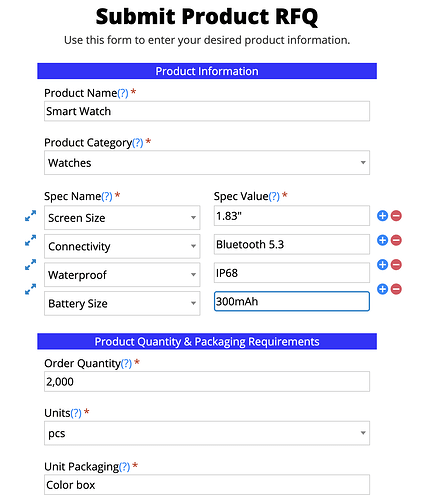This screenshot has width=423, height=500.
Task: Click the Product Name field containing Smart Watch
Action: click(207, 111)
